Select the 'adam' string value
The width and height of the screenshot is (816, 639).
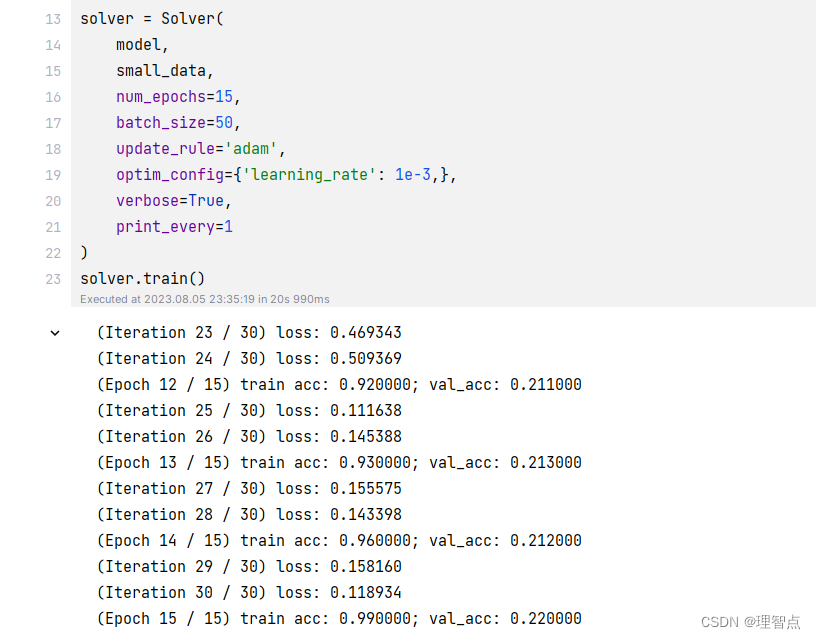point(250,148)
